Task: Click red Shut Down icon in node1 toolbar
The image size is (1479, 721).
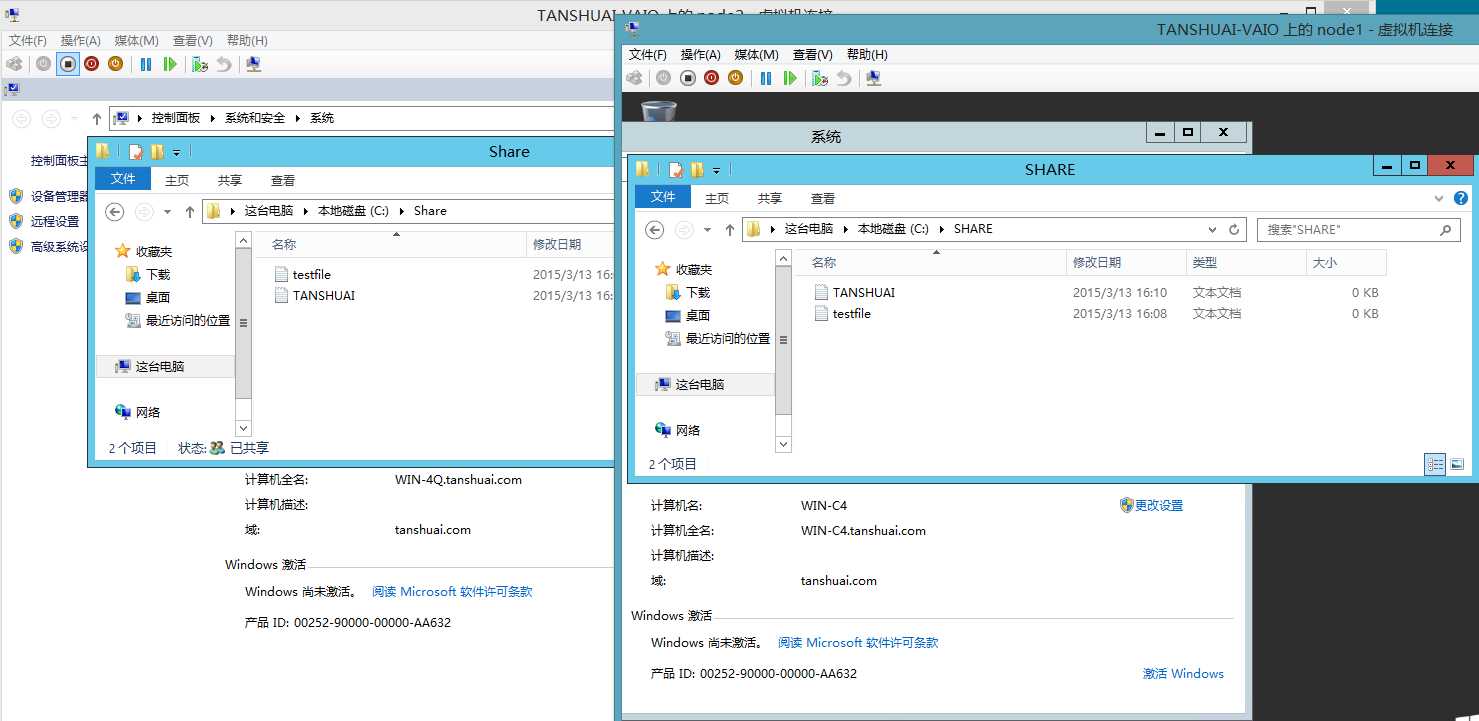Action: point(711,78)
